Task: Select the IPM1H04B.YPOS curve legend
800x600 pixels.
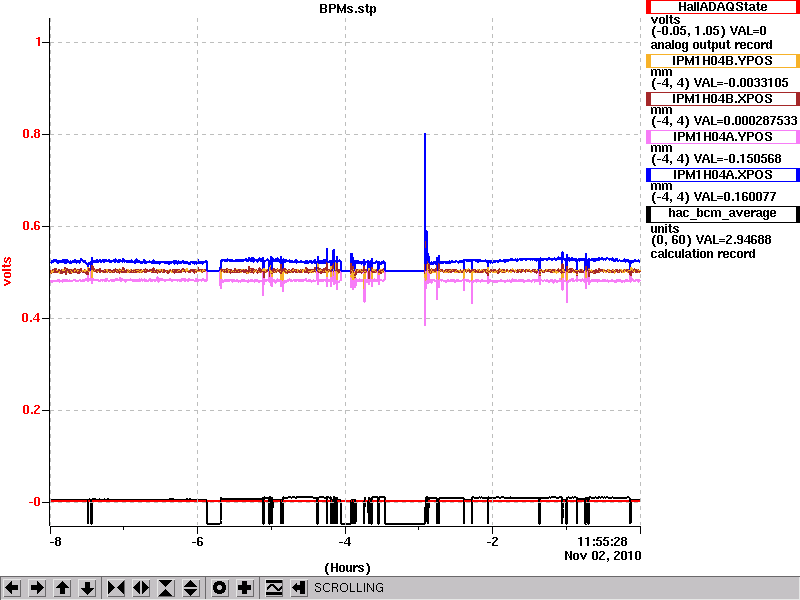Action: [722, 61]
